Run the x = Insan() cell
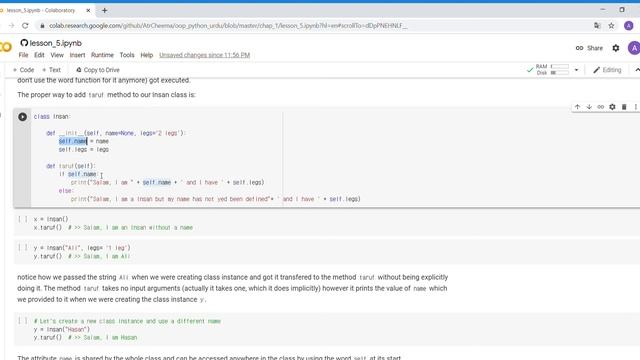Image resolution: width=640 pixels, height=360 pixels. (23, 219)
